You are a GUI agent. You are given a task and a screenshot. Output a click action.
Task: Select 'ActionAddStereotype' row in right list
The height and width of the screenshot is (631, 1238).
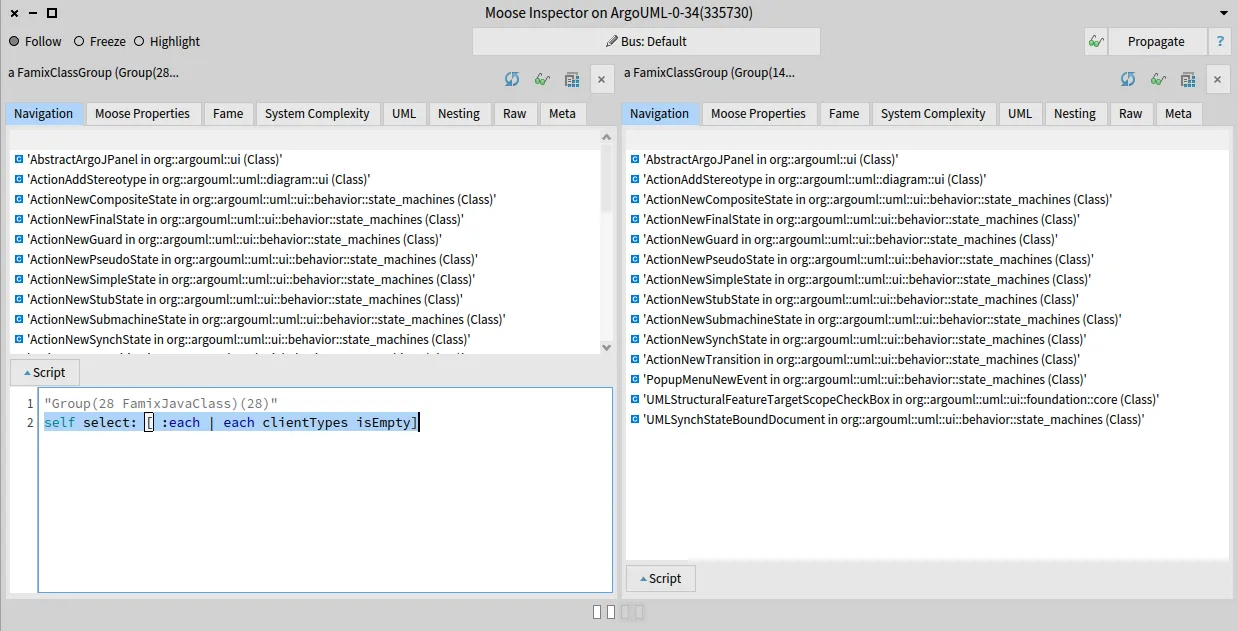pos(926,179)
